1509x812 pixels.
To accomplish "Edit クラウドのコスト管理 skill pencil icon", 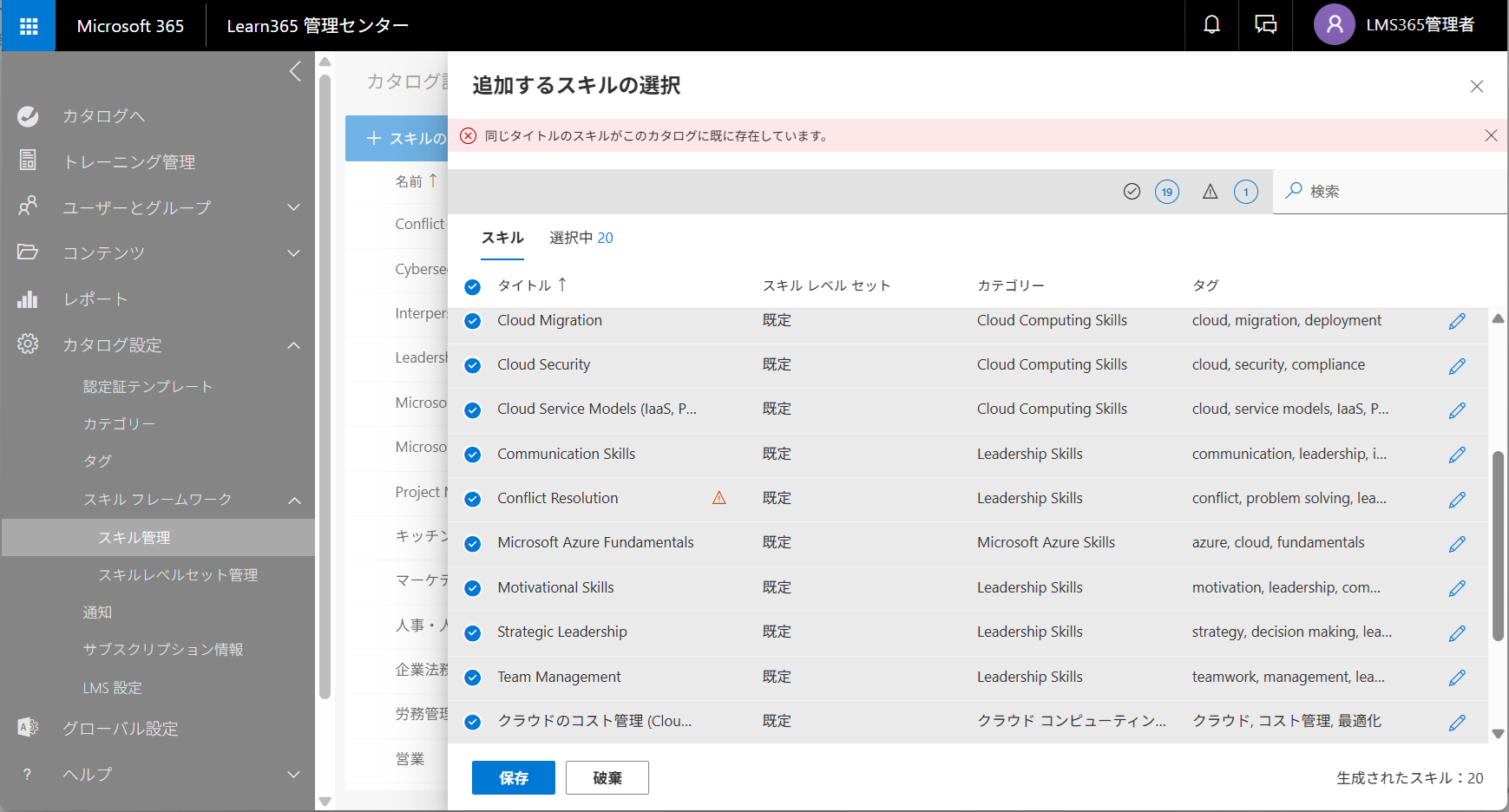I will (x=1457, y=723).
